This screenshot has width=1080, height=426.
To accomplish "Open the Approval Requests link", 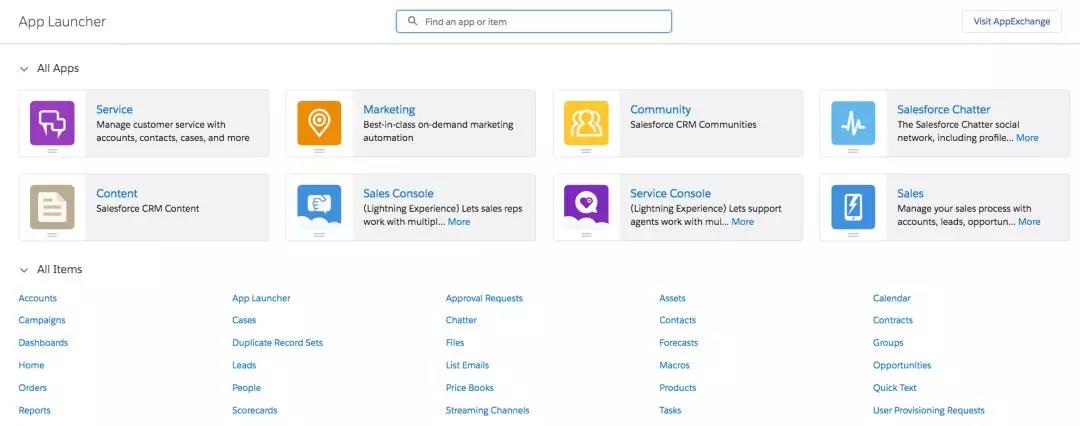I will (484, 298).
